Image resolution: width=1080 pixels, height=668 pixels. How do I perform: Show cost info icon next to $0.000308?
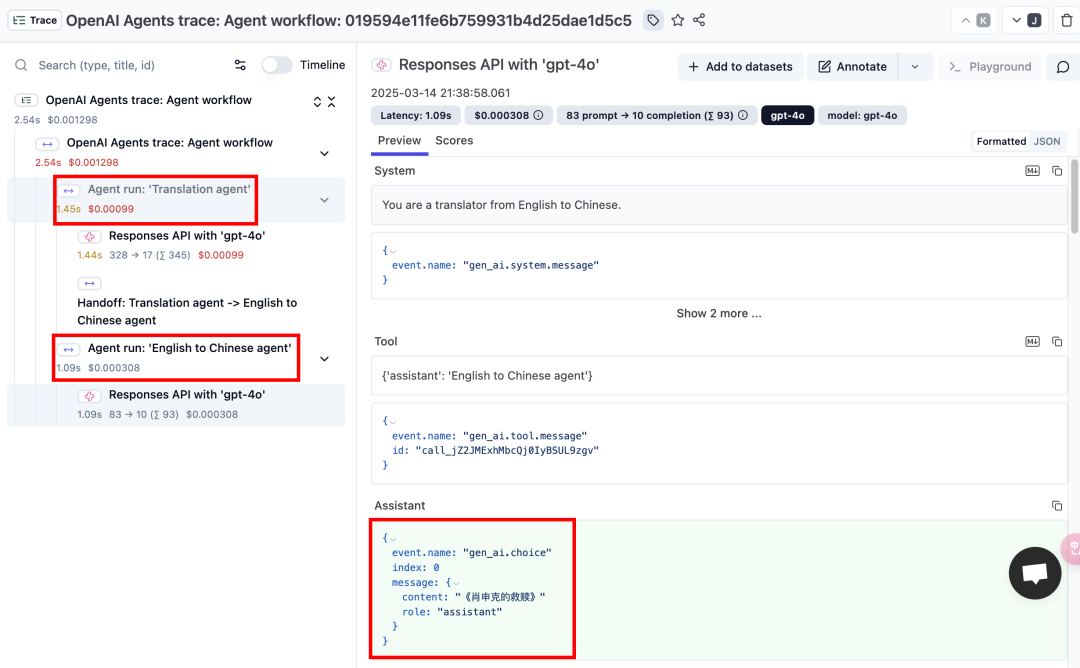click(539, 115)
